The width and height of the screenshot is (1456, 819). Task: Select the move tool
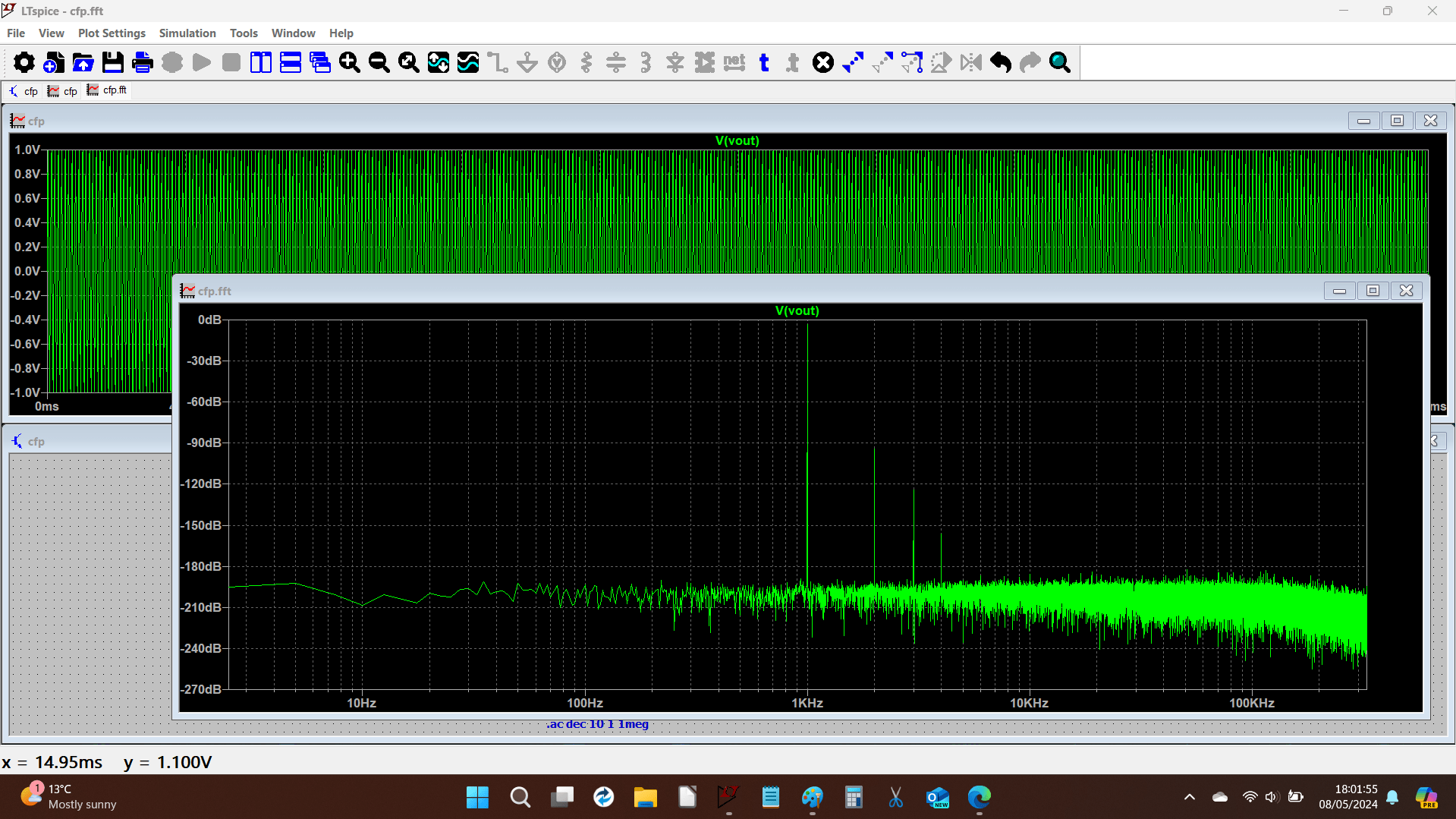pyautogui.click(x=882, y=62)
